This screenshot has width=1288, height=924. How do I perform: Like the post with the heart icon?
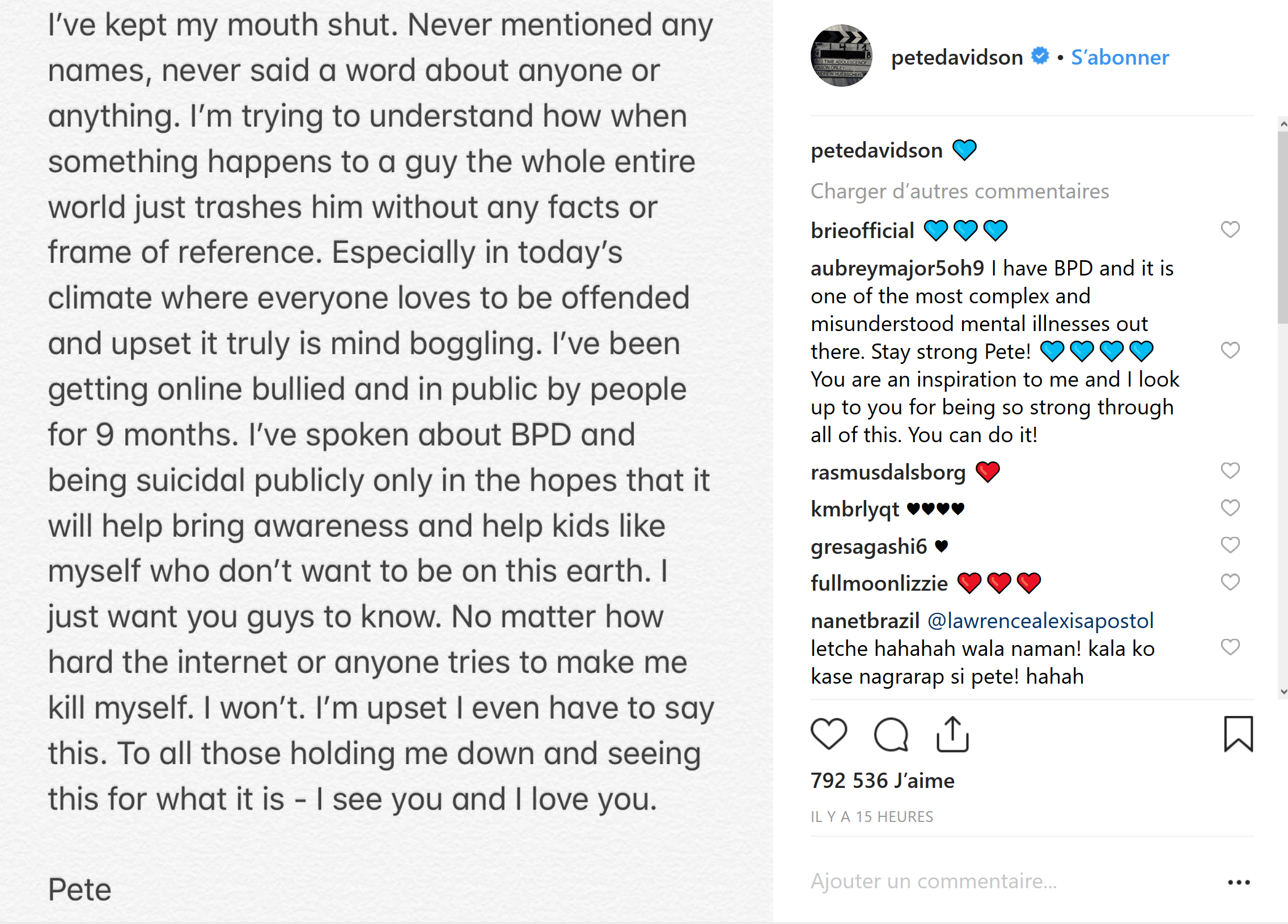click(829, 734)
